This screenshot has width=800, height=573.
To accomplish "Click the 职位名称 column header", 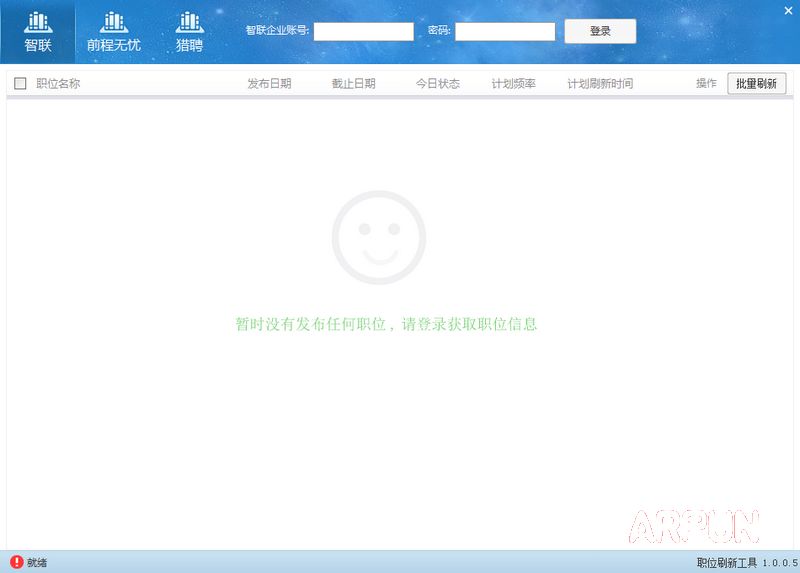I will [58, 84].
